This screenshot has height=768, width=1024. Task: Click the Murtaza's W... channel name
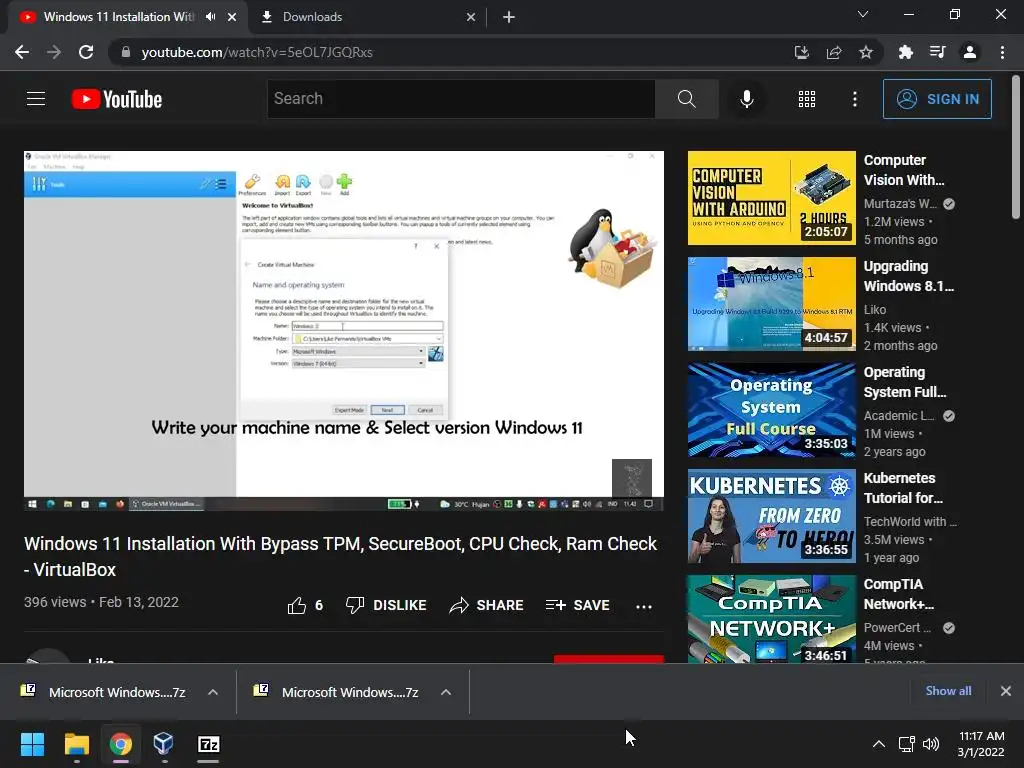[x=900, y=204]
